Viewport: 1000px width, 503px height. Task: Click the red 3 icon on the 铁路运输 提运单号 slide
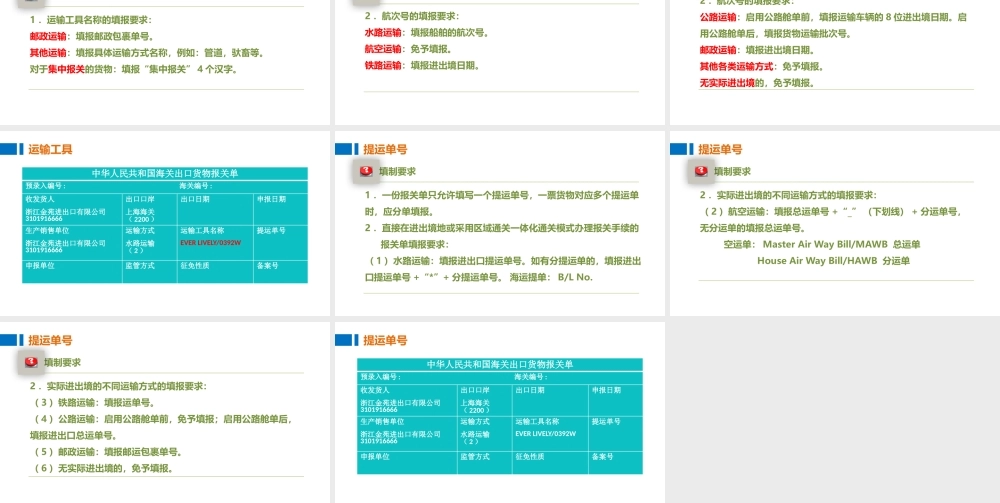point(31,362)
